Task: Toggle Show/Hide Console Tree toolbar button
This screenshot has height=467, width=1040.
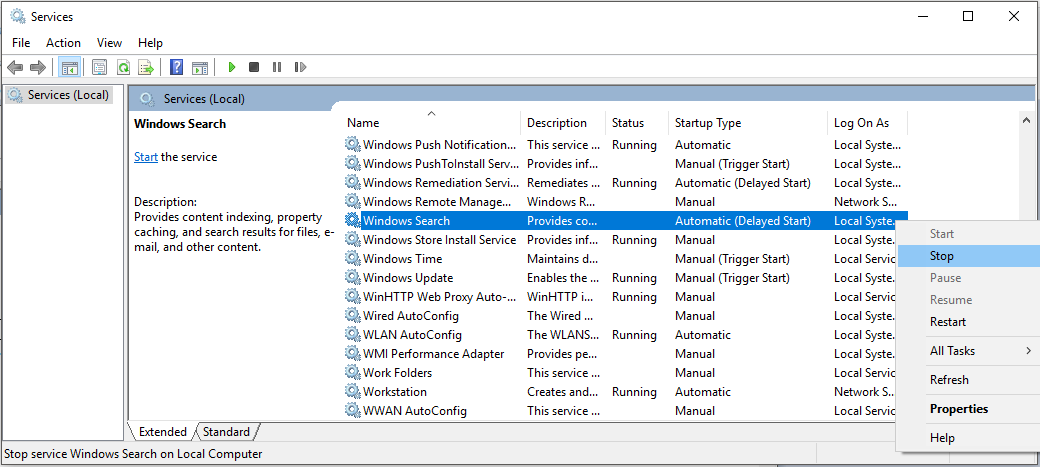Action: pos(70,67)
